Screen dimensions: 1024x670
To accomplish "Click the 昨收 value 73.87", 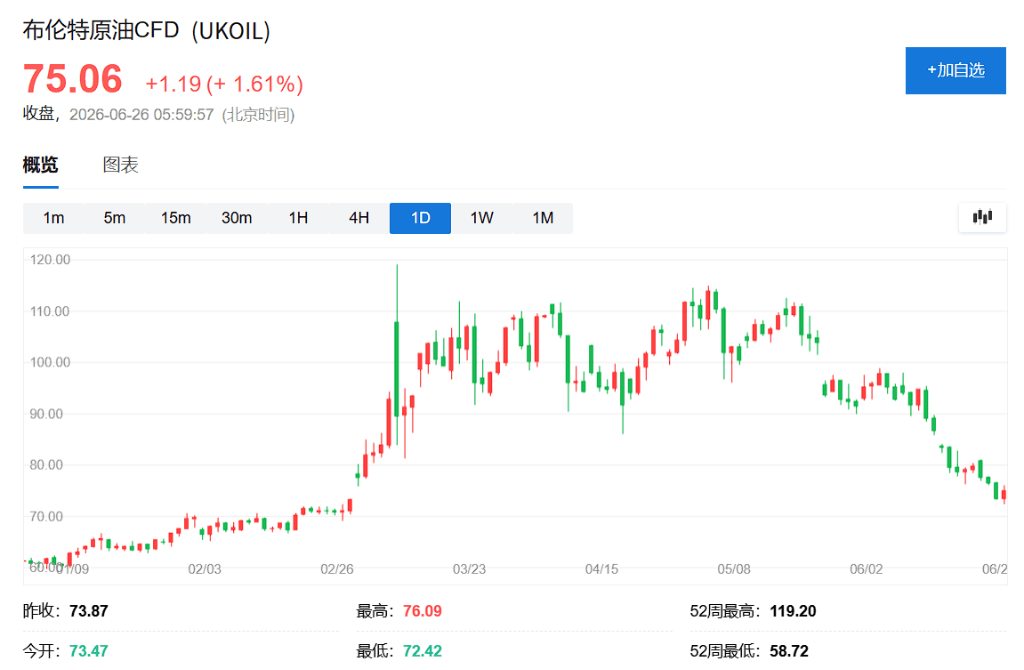I will click(89, 611).
